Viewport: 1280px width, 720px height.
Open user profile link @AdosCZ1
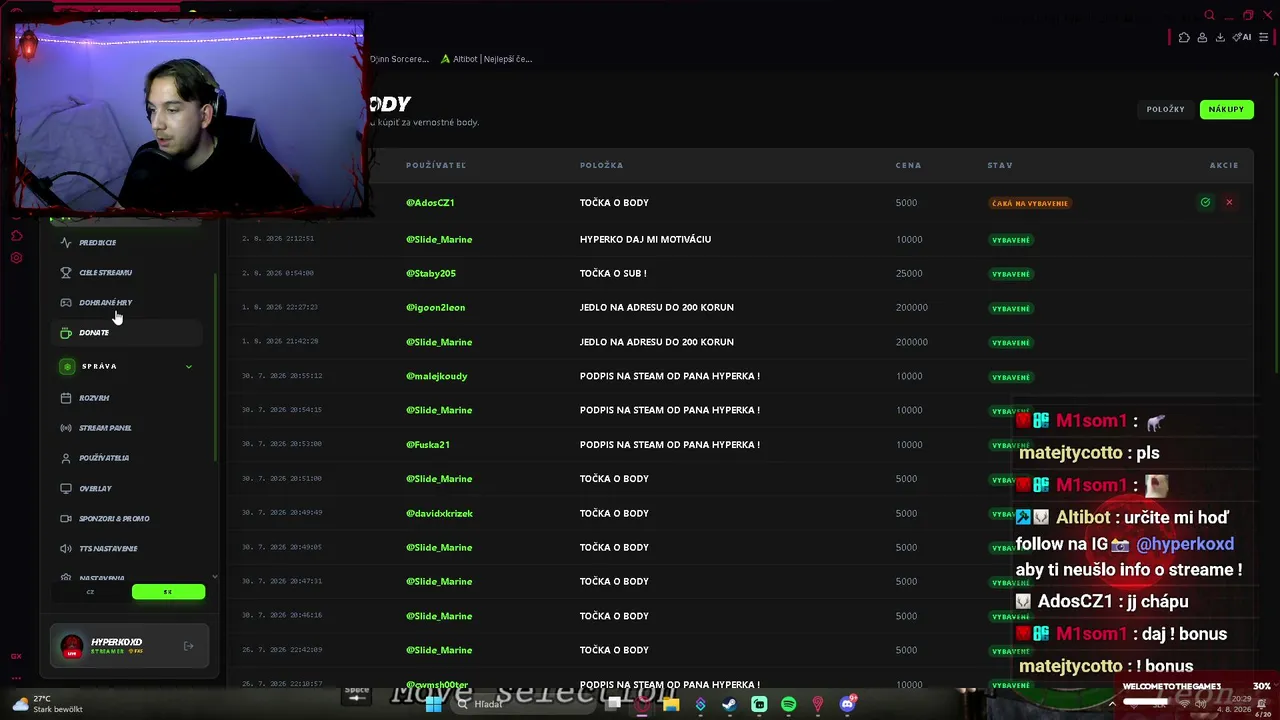(x=430, y=203)
